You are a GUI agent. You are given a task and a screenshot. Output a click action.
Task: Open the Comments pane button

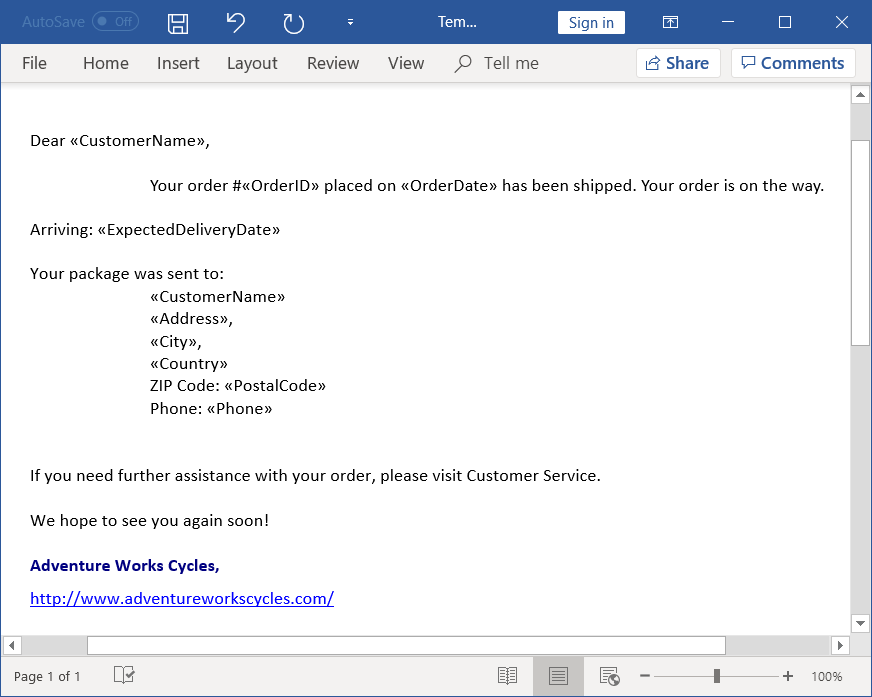792,63
